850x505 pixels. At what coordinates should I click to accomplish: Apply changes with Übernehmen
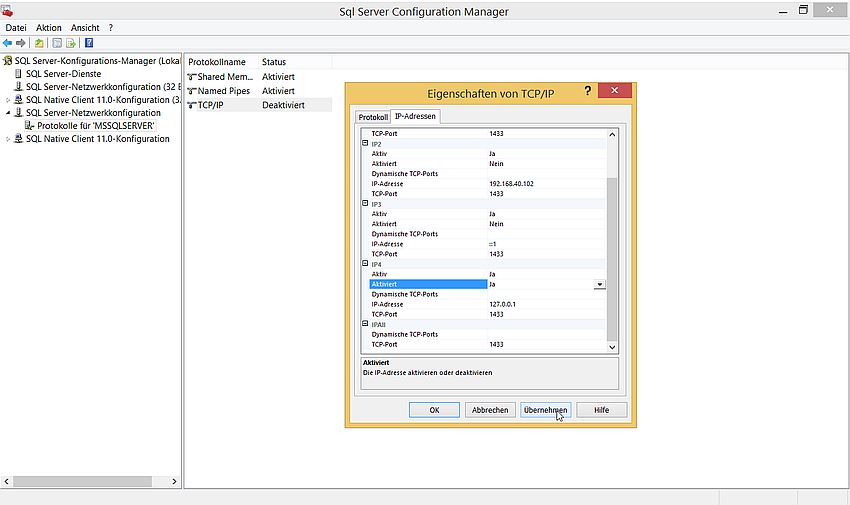coord(545,410)
